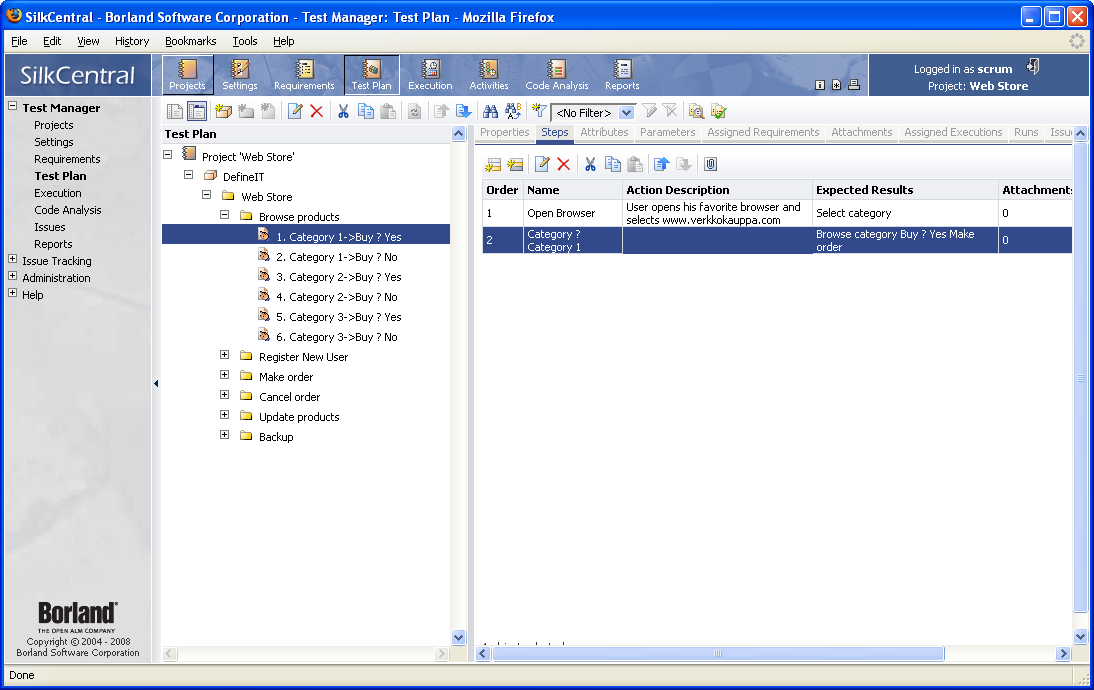Switch to tree view in the tree toolbar

click(197, 111)
